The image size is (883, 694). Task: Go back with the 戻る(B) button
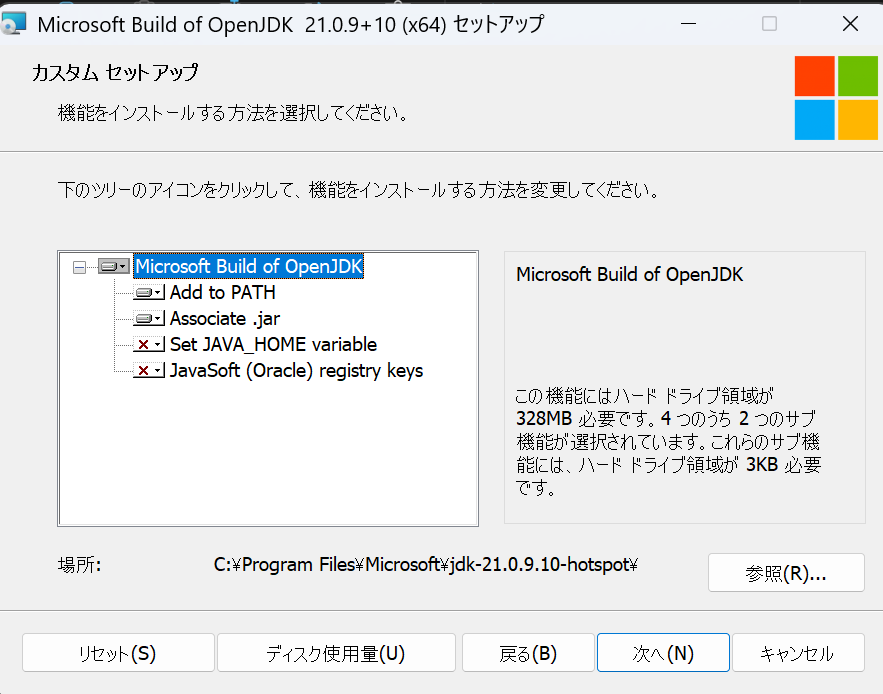527,654
